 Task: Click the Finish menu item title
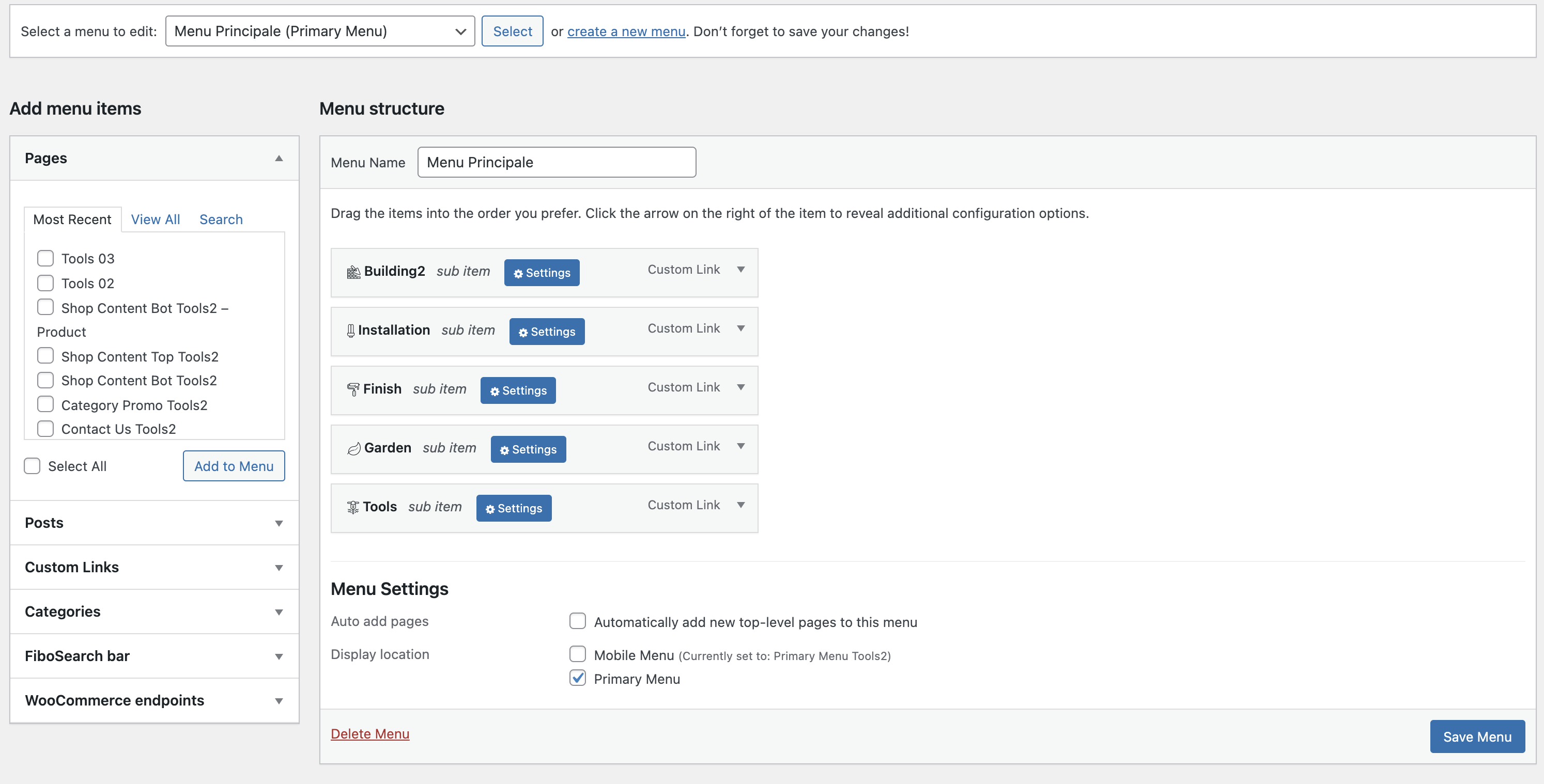(x=382, y=389)
